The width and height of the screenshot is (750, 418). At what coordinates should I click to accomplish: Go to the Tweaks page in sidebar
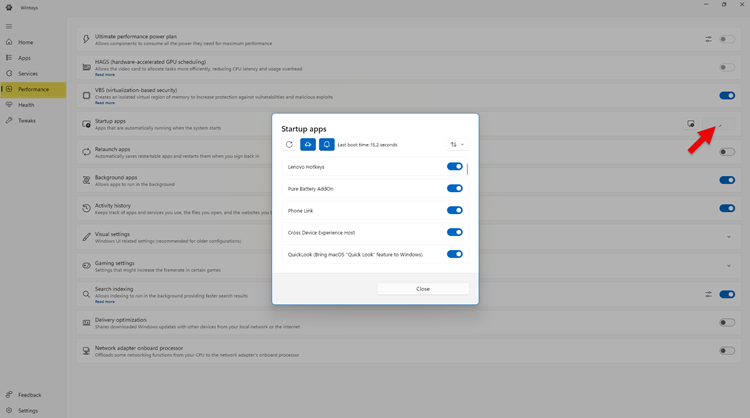(26, 121)
